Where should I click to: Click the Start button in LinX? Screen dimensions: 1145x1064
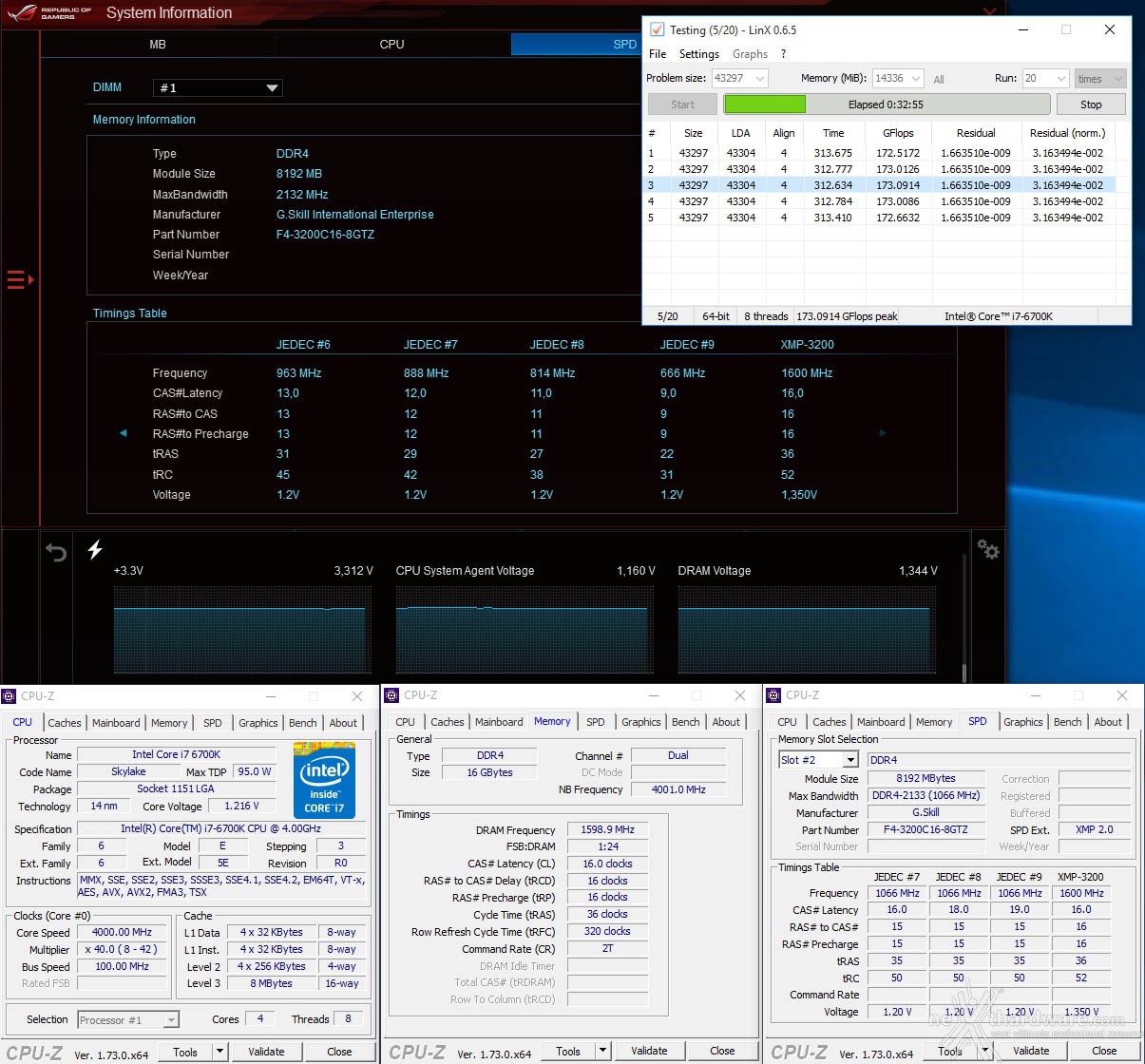coord(682,104)
